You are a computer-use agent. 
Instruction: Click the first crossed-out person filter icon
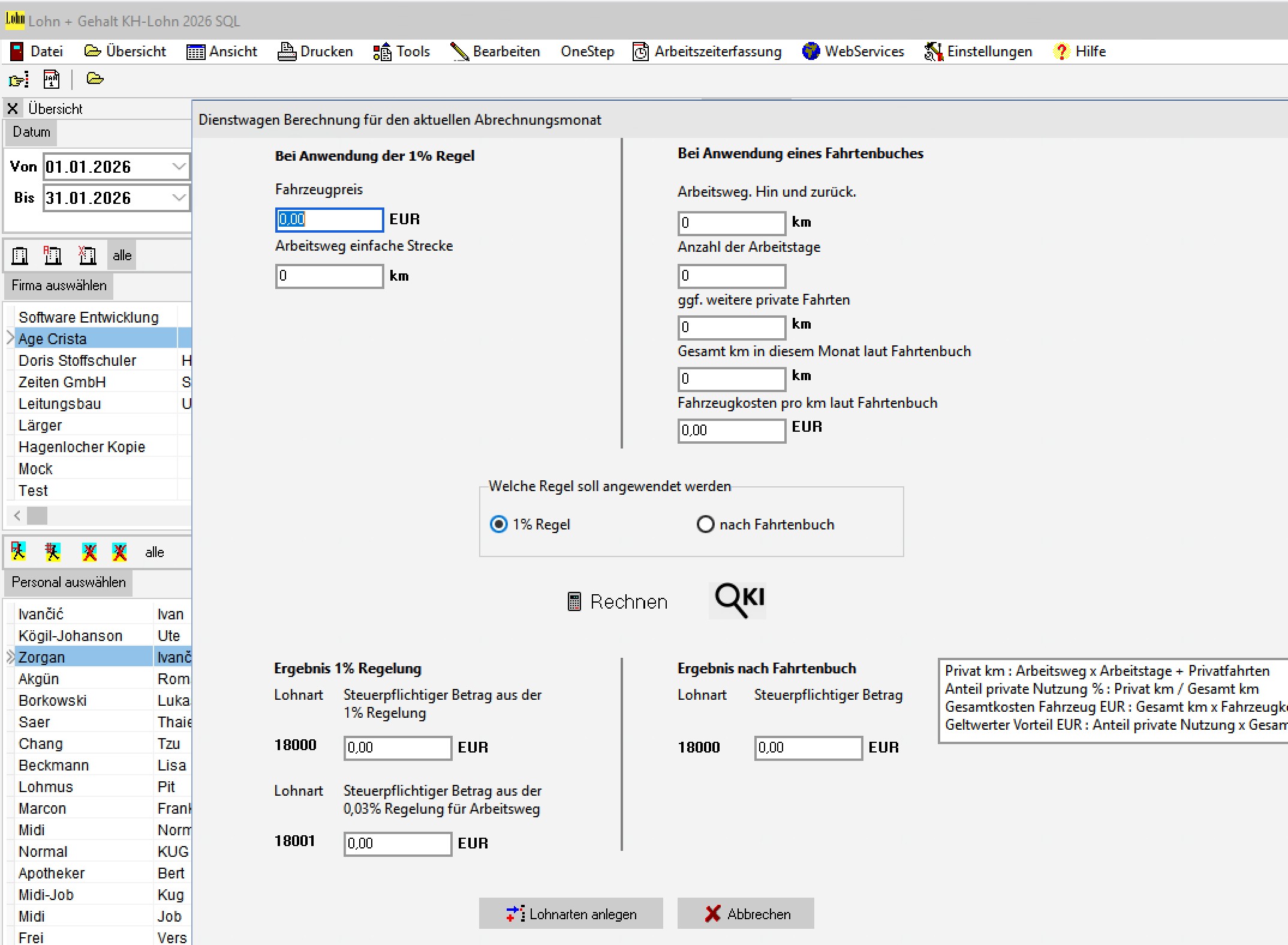pyautogui.click(x=89, y=552)
